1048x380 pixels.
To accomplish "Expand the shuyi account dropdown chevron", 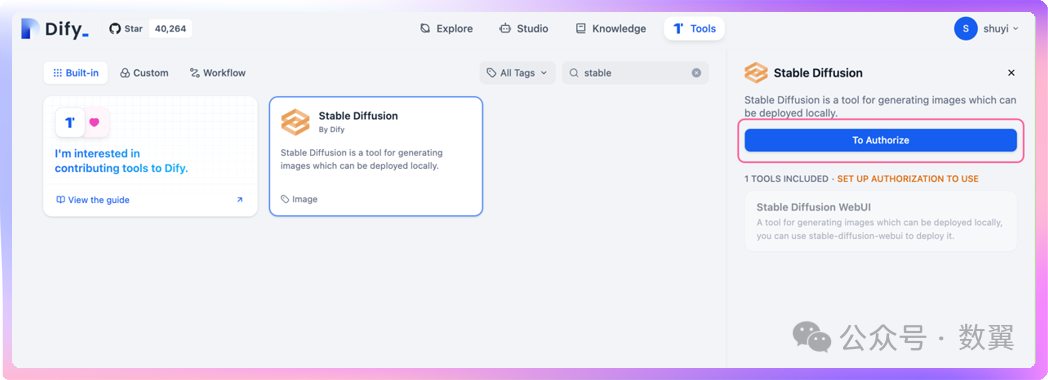I will click(x=1016, y=29).
